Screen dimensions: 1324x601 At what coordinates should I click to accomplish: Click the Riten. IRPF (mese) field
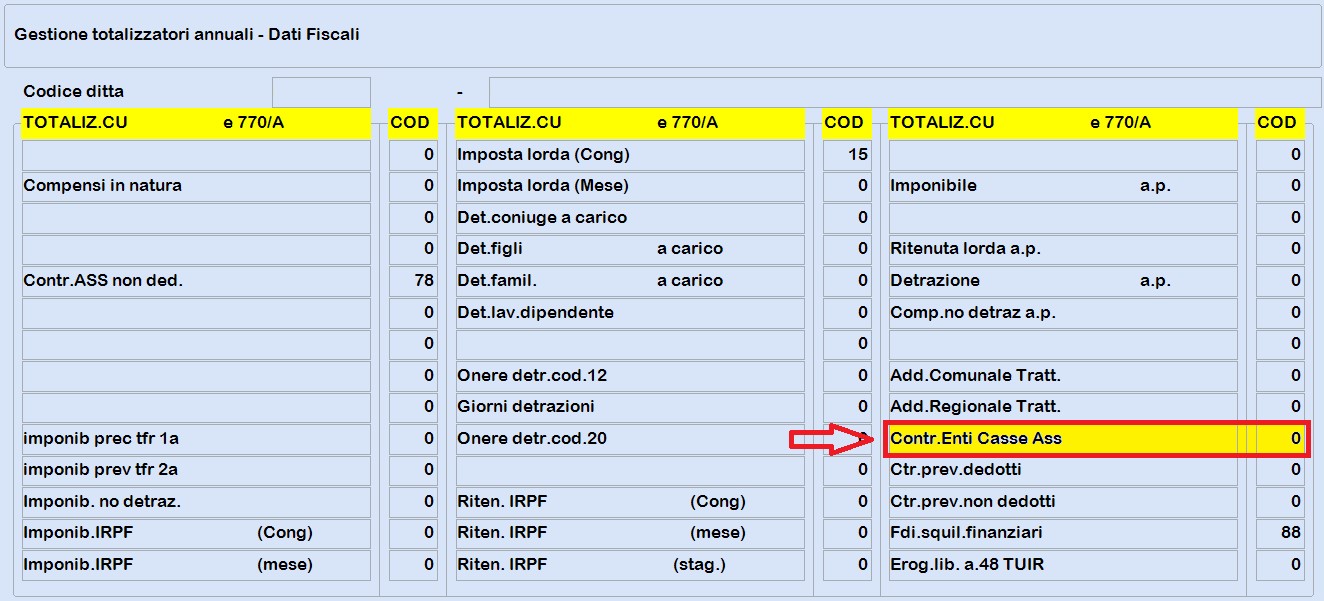[630, 533]
